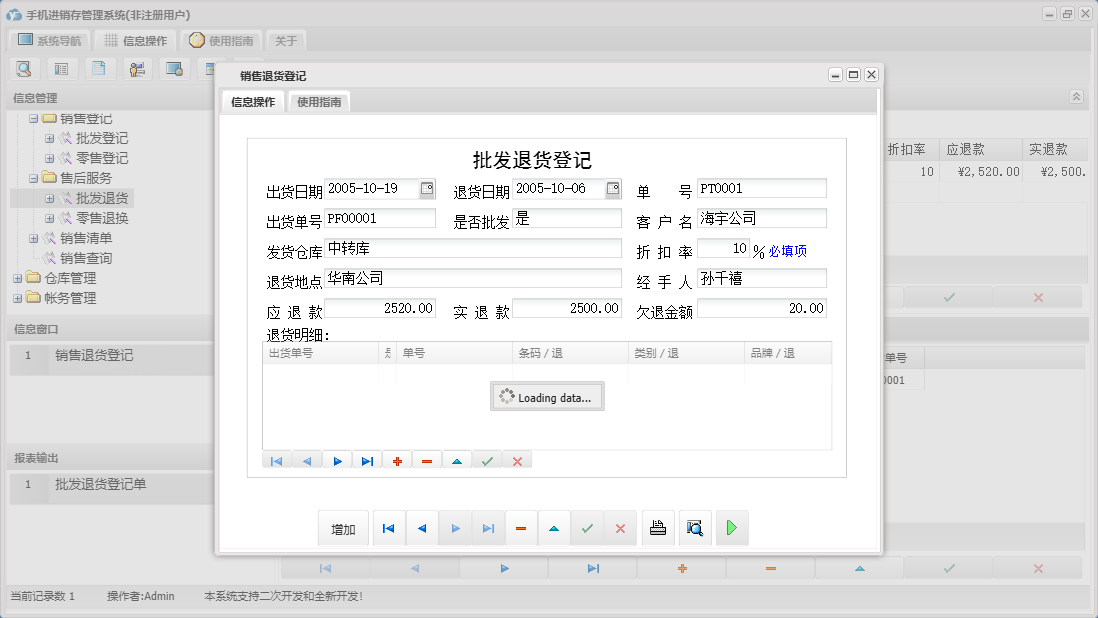1098x618 pixels.
Task: Click inside the 经手人 input field
Action: tap(760, 278)
